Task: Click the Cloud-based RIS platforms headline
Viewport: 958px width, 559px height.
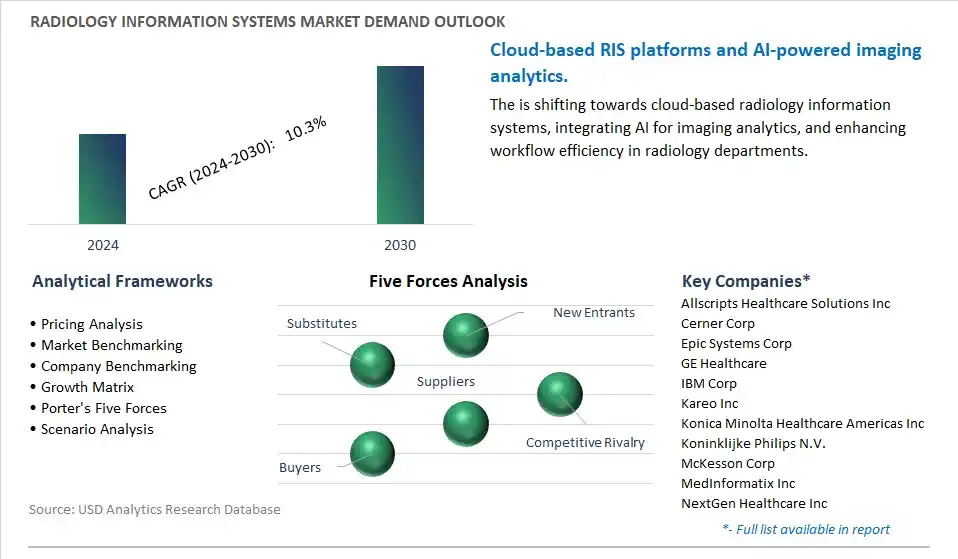Action: pos(706,62)
